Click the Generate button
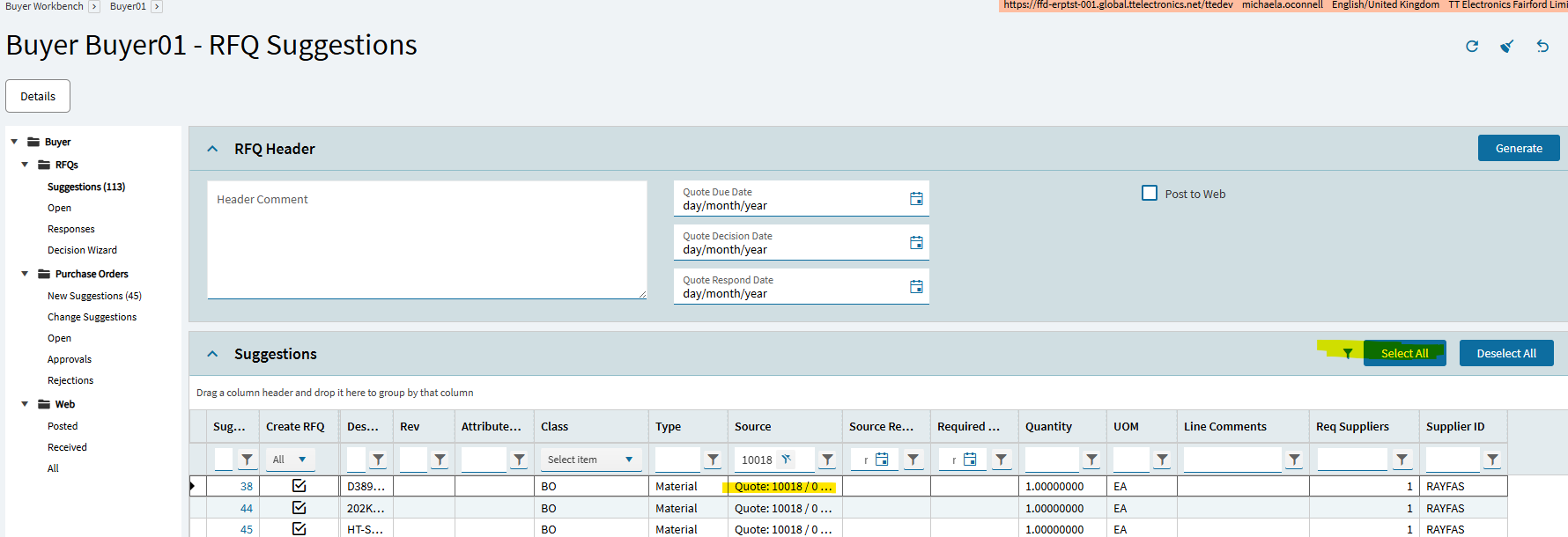Screen dimensions: 1568x537 tap(1519, 148)
